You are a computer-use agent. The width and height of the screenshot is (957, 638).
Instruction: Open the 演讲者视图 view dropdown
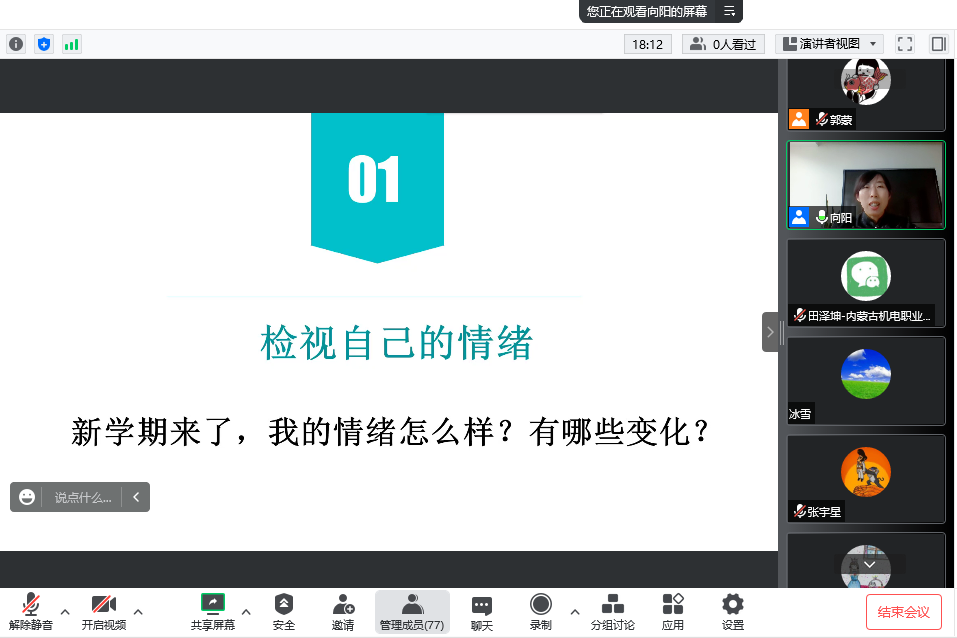coord(830,44)
